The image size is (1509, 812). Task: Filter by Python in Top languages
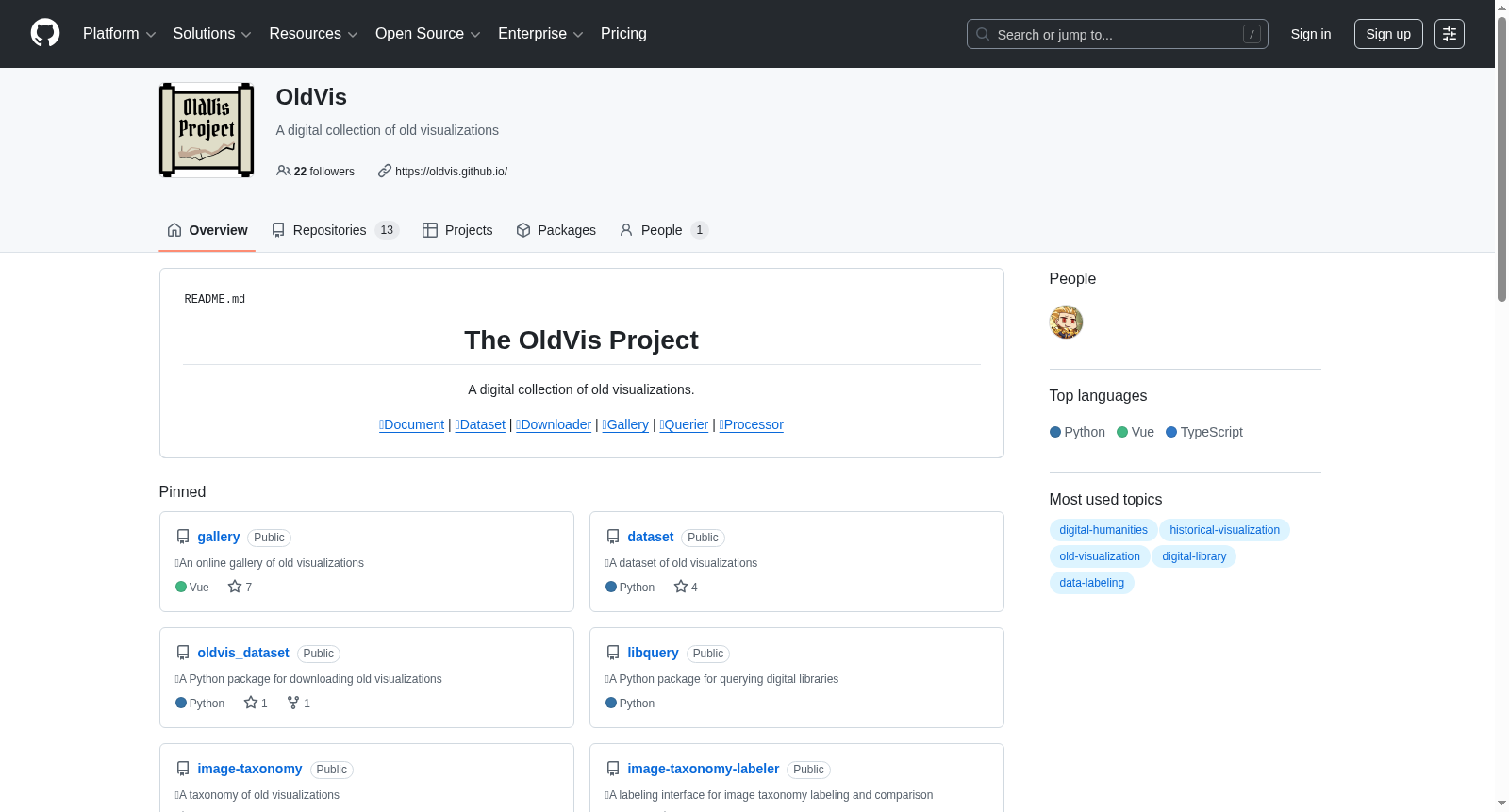click(1077, 432)
